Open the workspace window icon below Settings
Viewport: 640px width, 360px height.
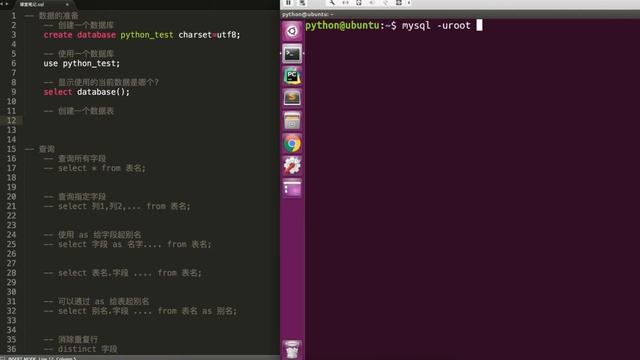292,188
